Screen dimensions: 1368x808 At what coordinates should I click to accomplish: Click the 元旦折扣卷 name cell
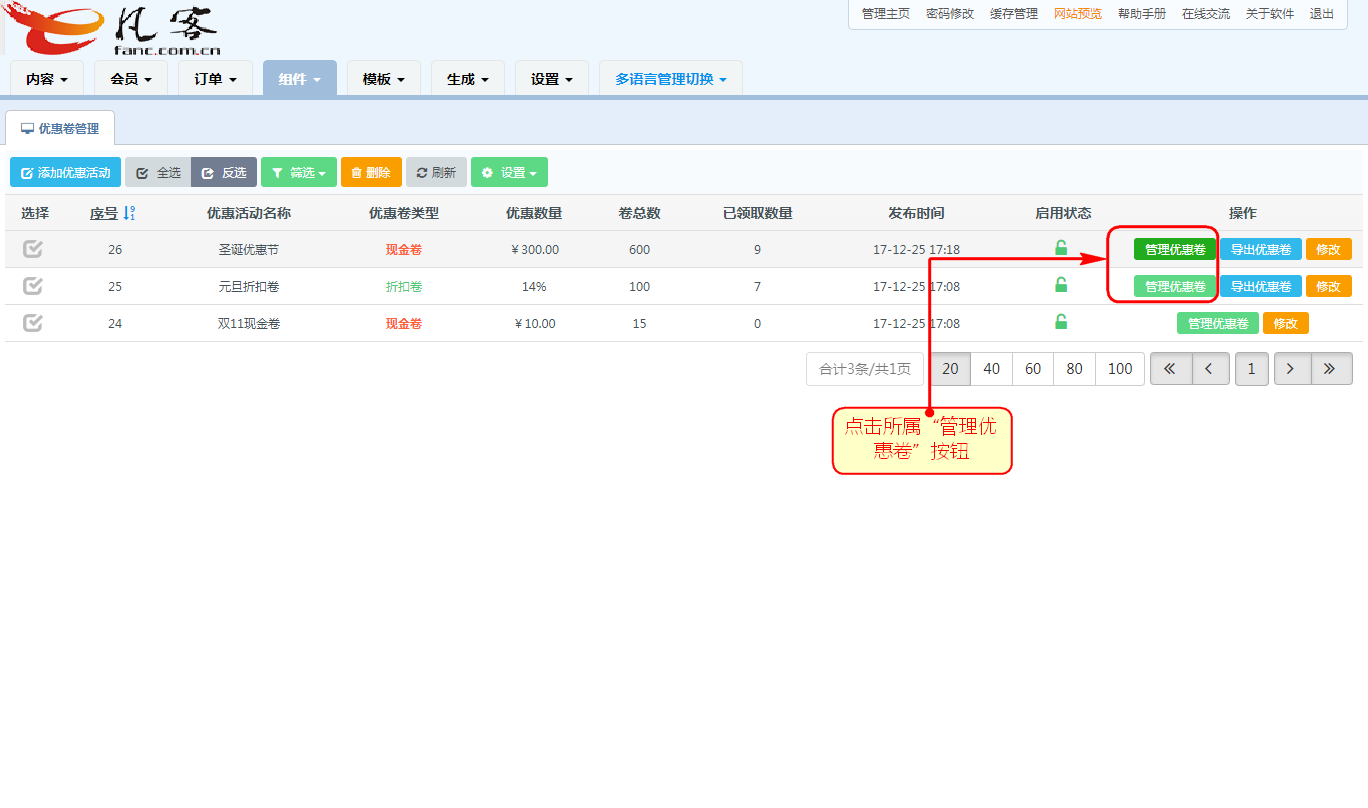(x=248, y=287)
